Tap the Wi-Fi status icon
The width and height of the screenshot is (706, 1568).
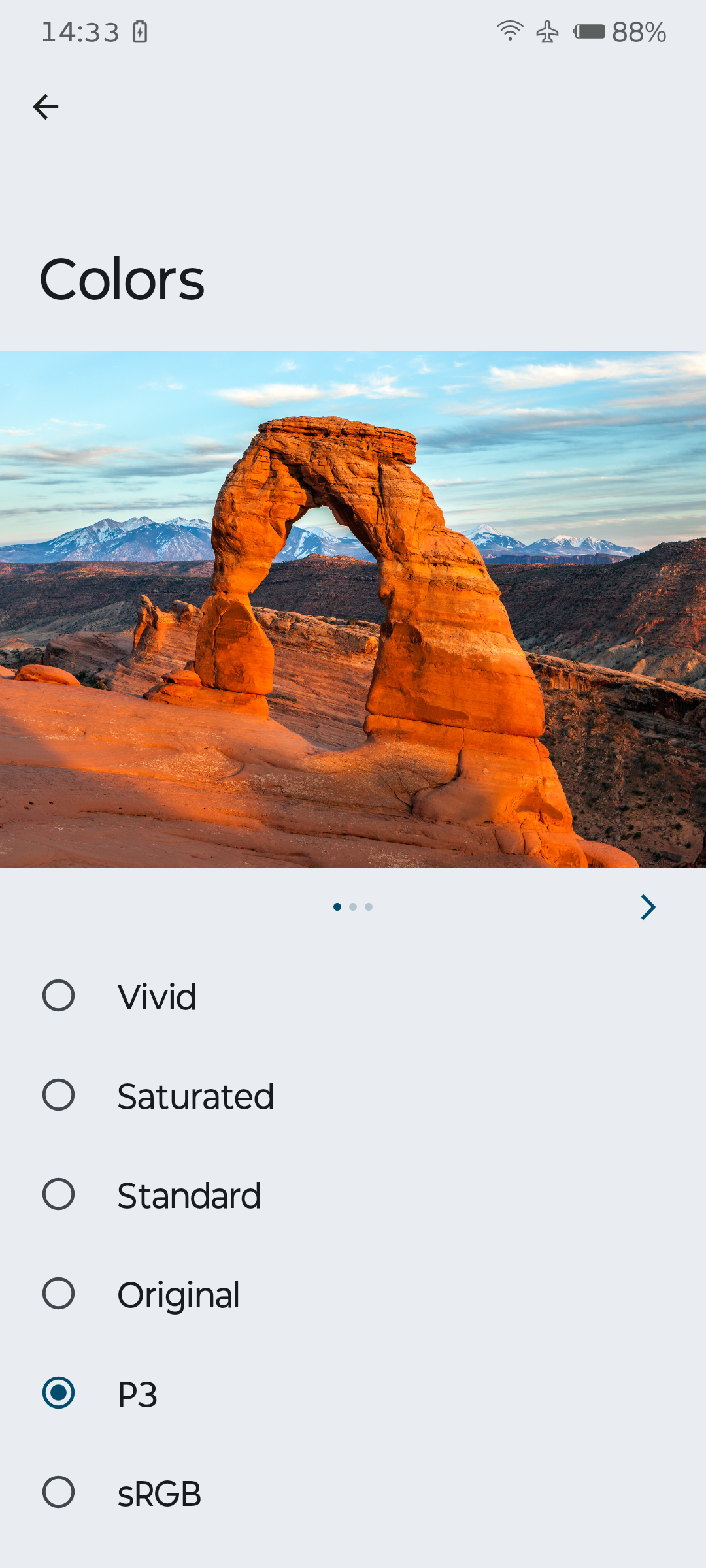click(510, 31)
